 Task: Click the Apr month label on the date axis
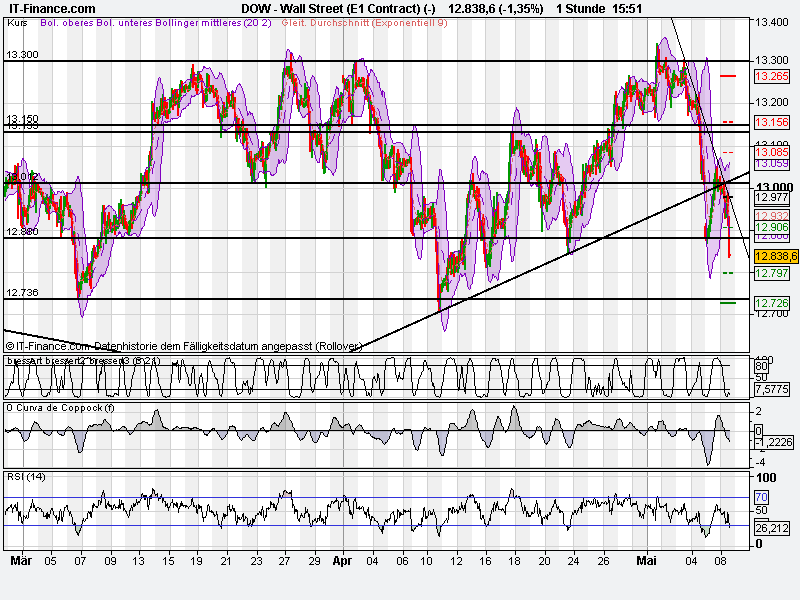click(x=342, y=561)
